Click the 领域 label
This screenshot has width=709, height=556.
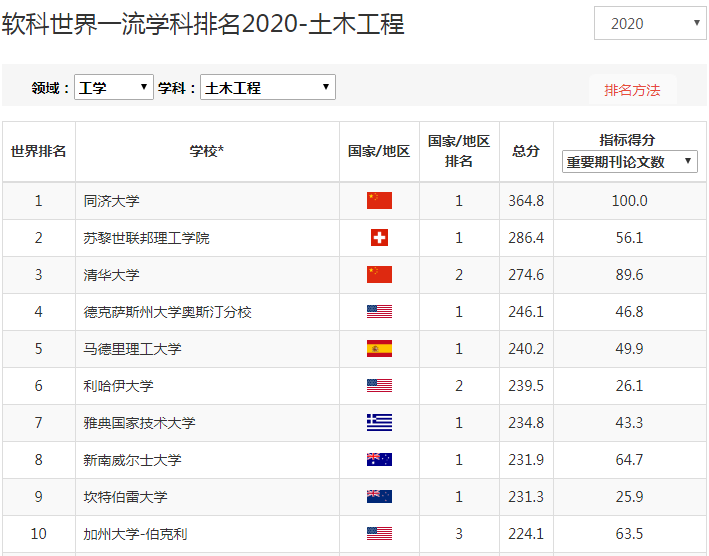50,88
